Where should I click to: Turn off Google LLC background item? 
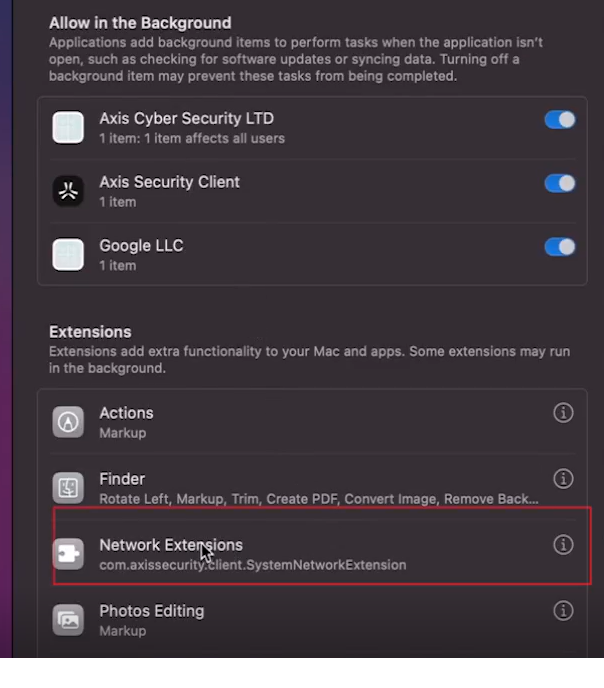point(560,247)
